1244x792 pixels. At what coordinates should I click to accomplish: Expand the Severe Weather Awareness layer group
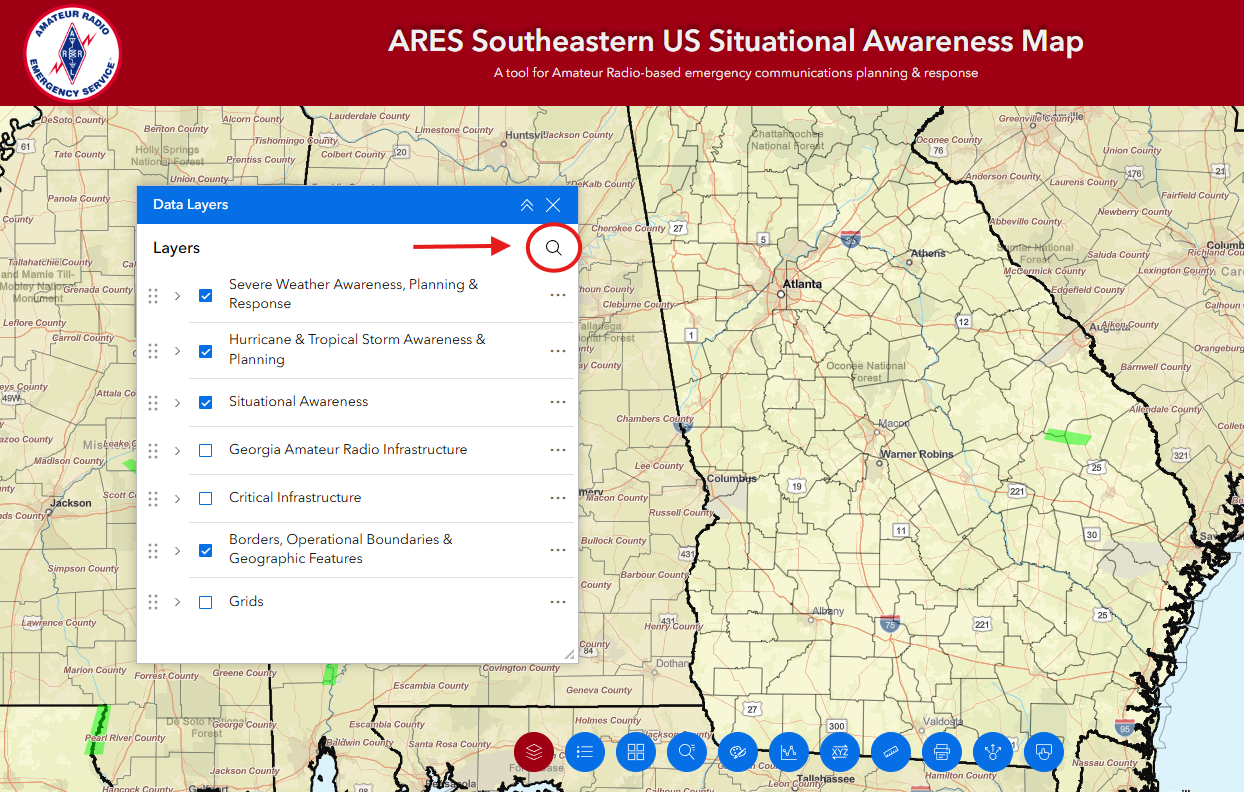click(177, 295)
